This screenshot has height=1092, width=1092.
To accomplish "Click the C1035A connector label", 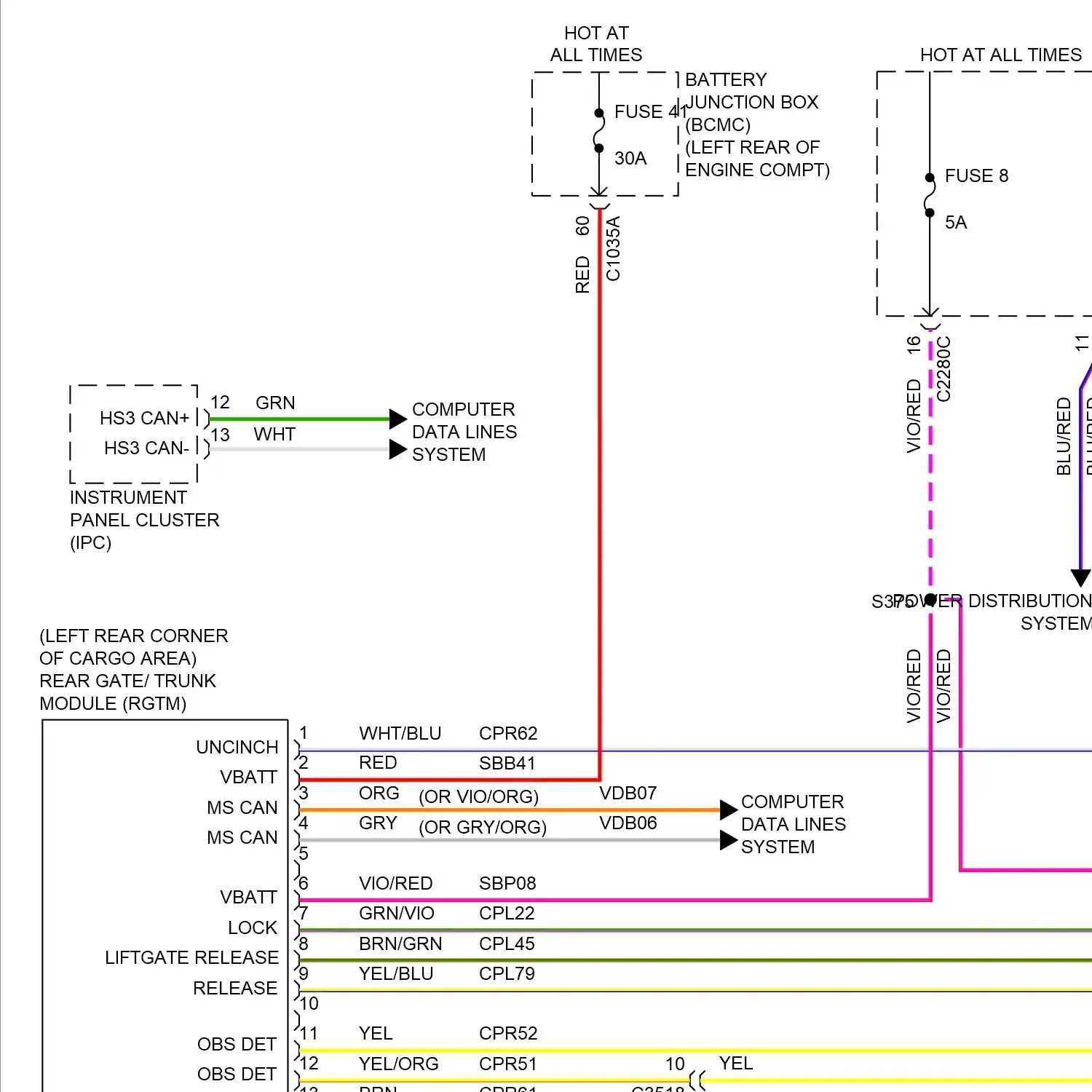I will (x=613, y=248).
